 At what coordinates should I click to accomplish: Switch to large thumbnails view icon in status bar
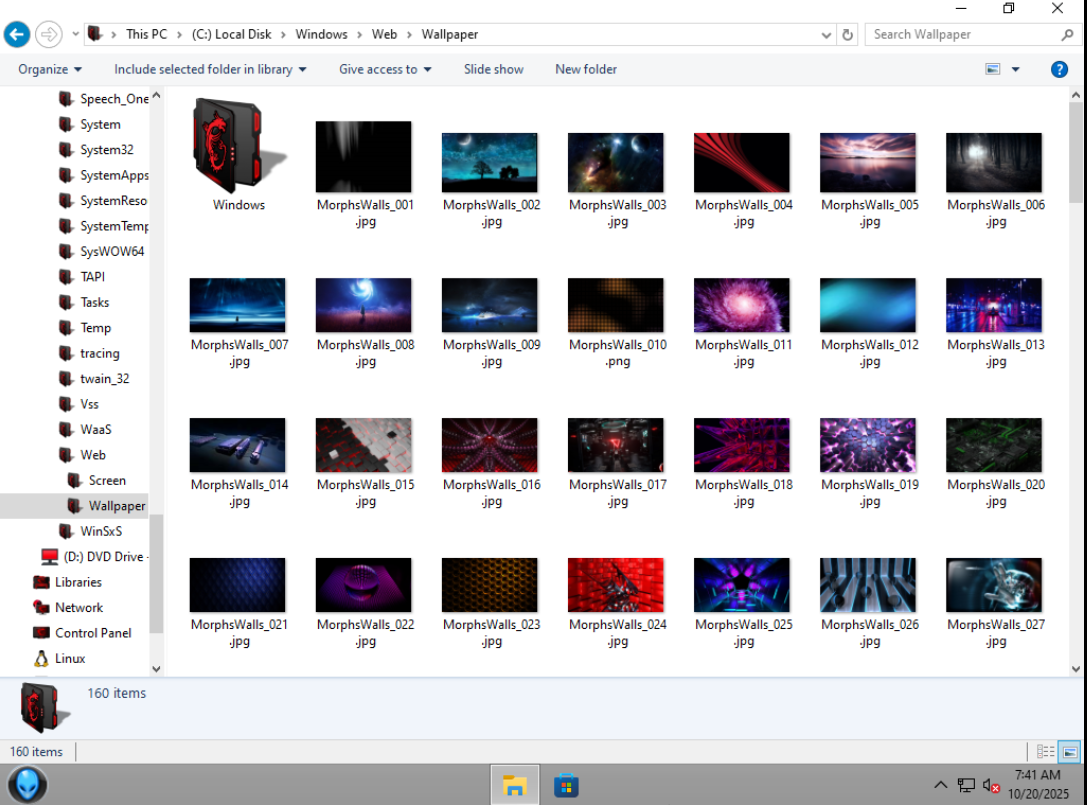pyautogui.click(x=1070, y=752)
